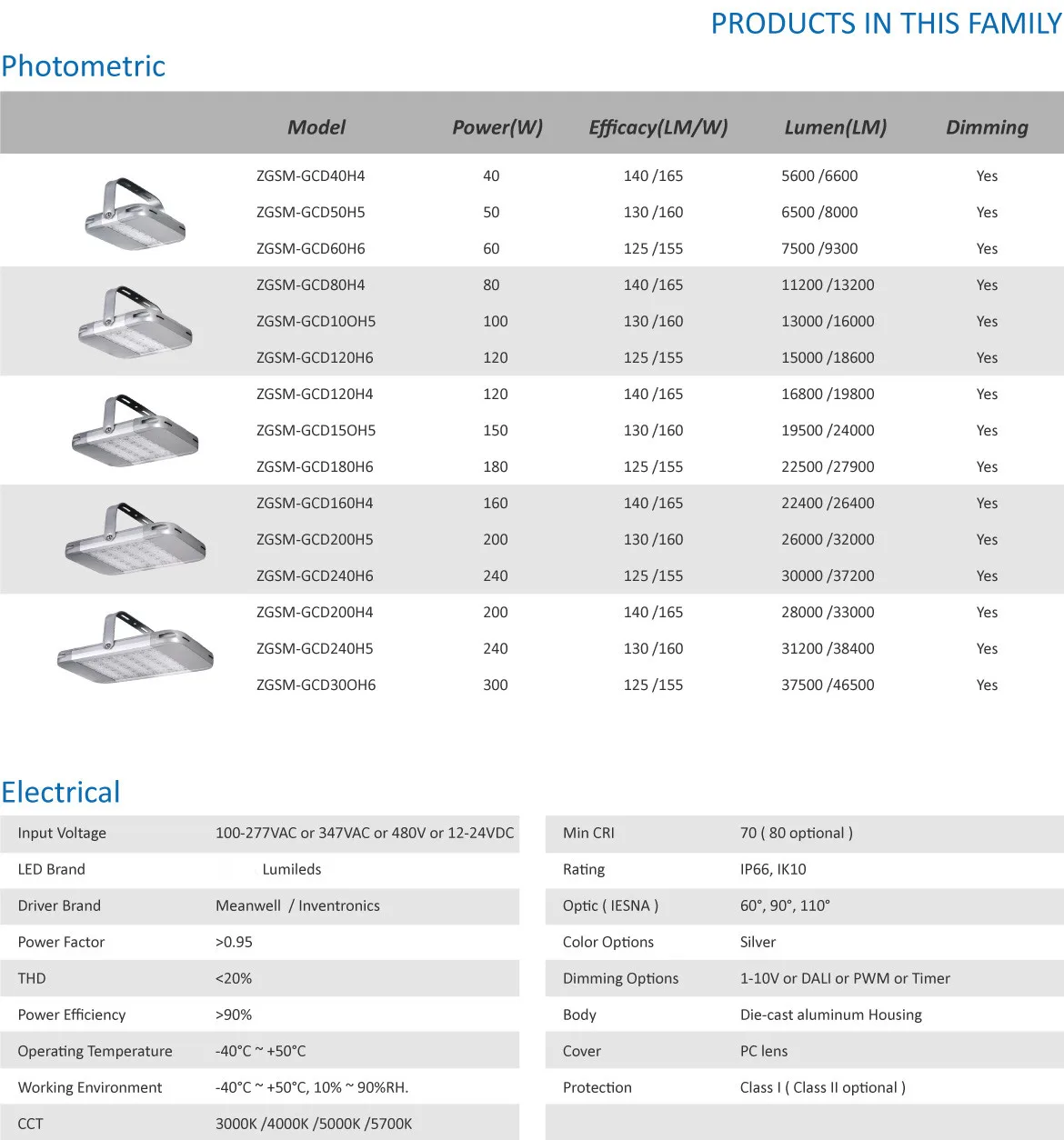Click the Electrical section heading

[x=61, y=793]
